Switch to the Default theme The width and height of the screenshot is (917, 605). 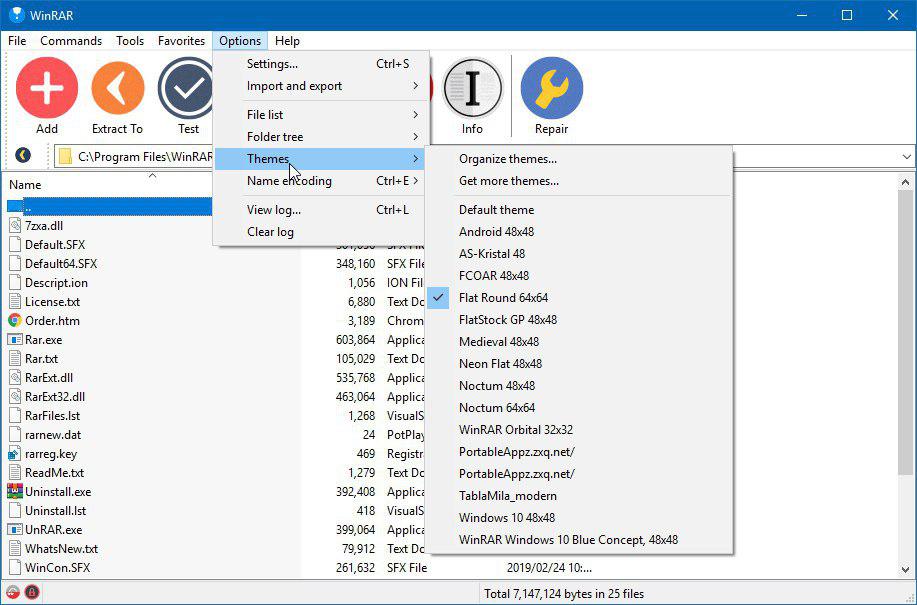coord(496,210)
